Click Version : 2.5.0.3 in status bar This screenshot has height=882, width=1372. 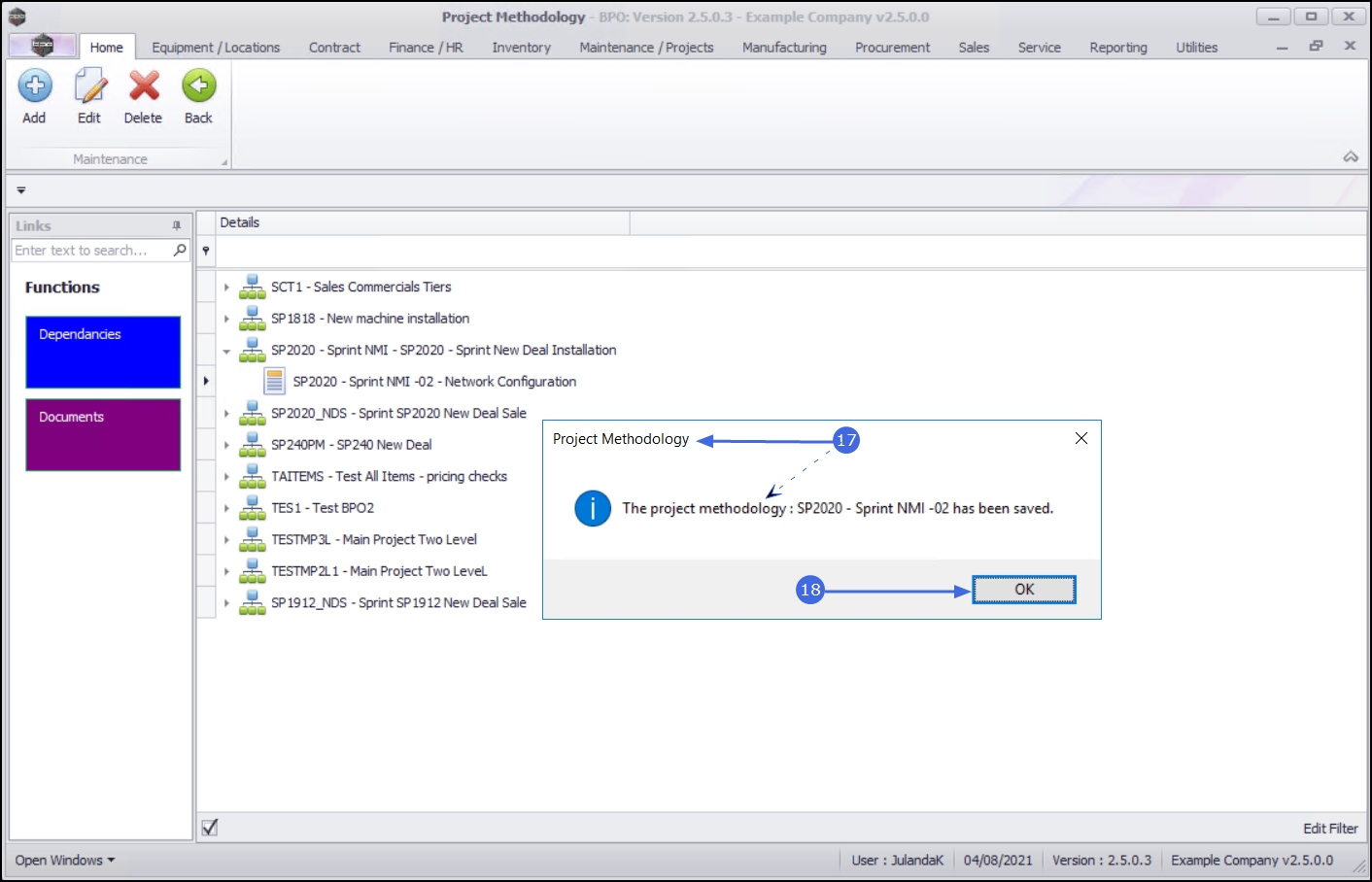pyautogui.click(x=1102, y=860)
